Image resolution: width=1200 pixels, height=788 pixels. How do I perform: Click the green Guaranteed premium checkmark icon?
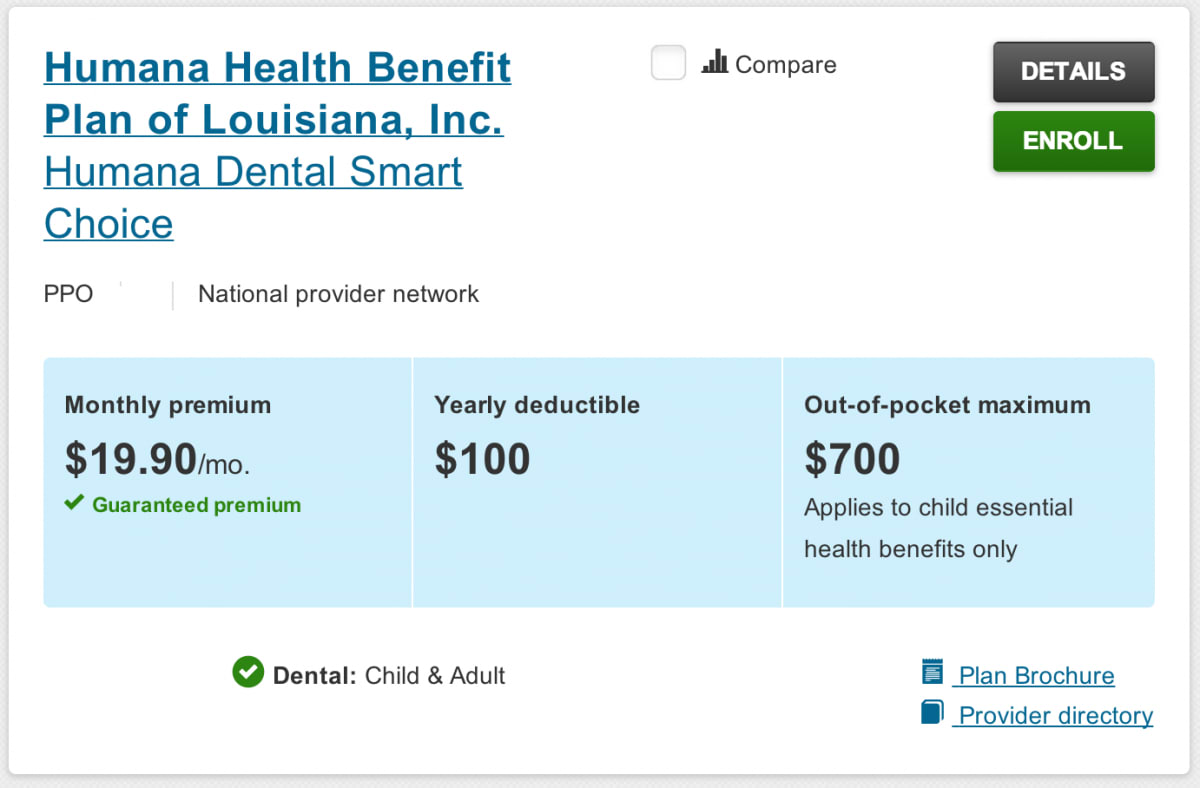74,503
